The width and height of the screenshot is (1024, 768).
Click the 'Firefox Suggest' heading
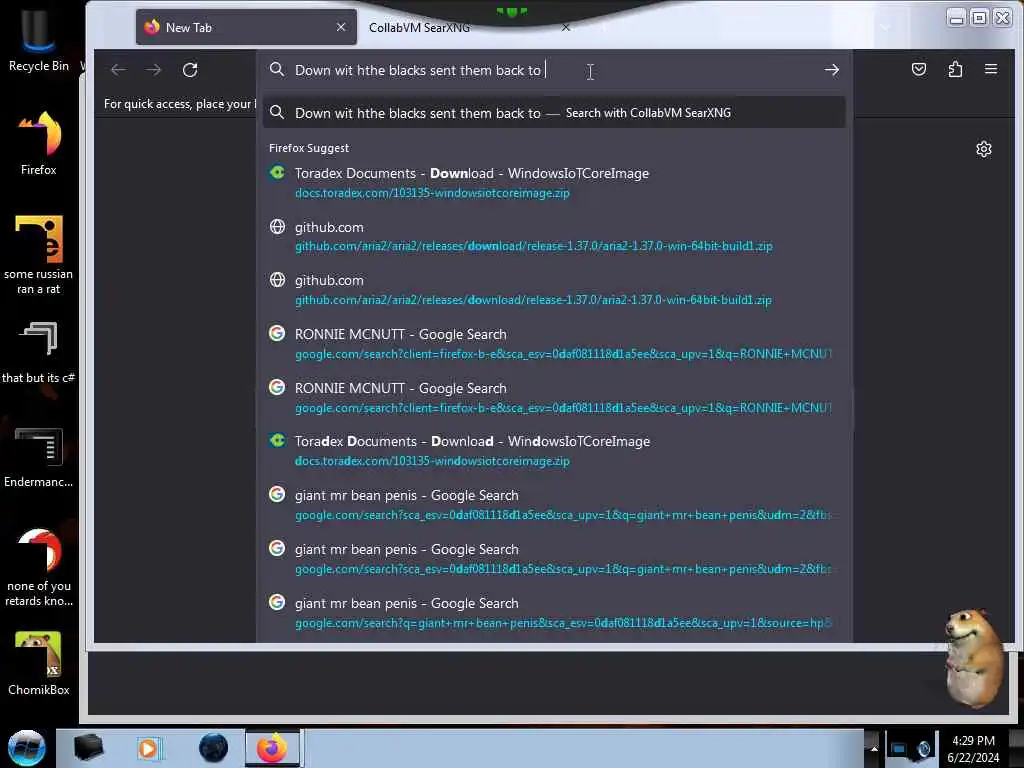click(x=309, y=148)
